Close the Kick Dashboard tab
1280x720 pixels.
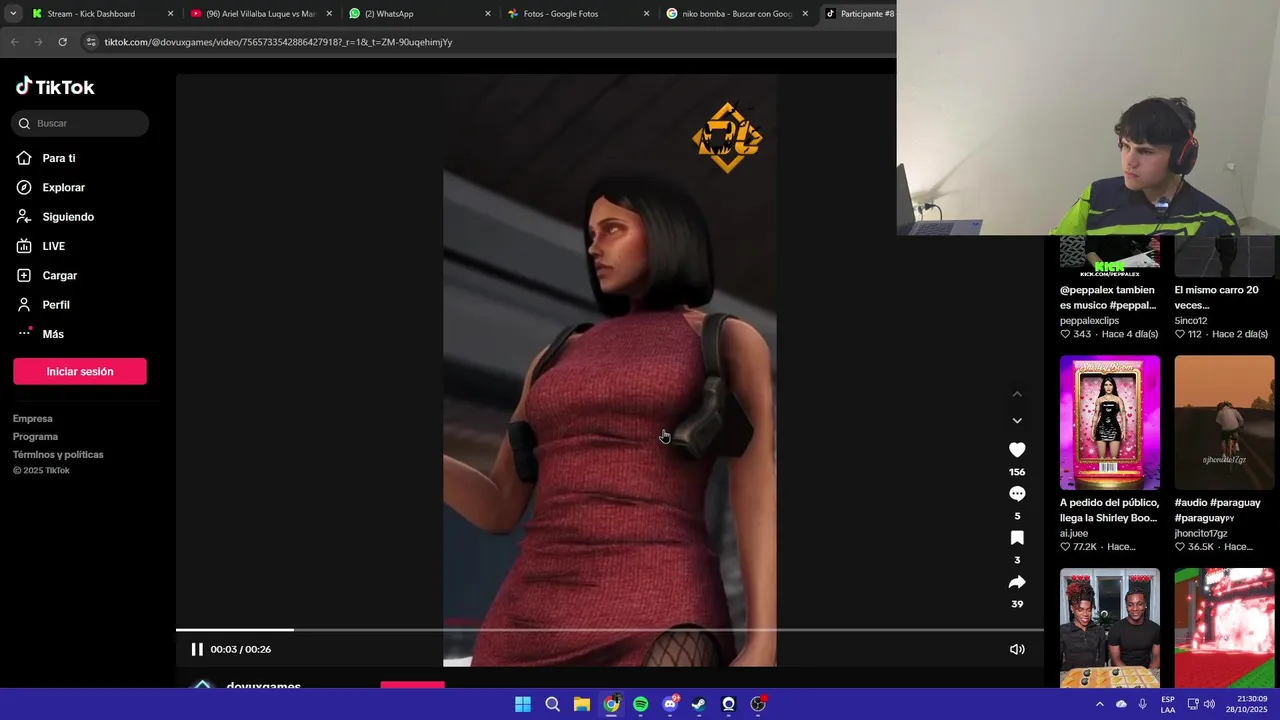pyautogui.click(x=170, y=14)
